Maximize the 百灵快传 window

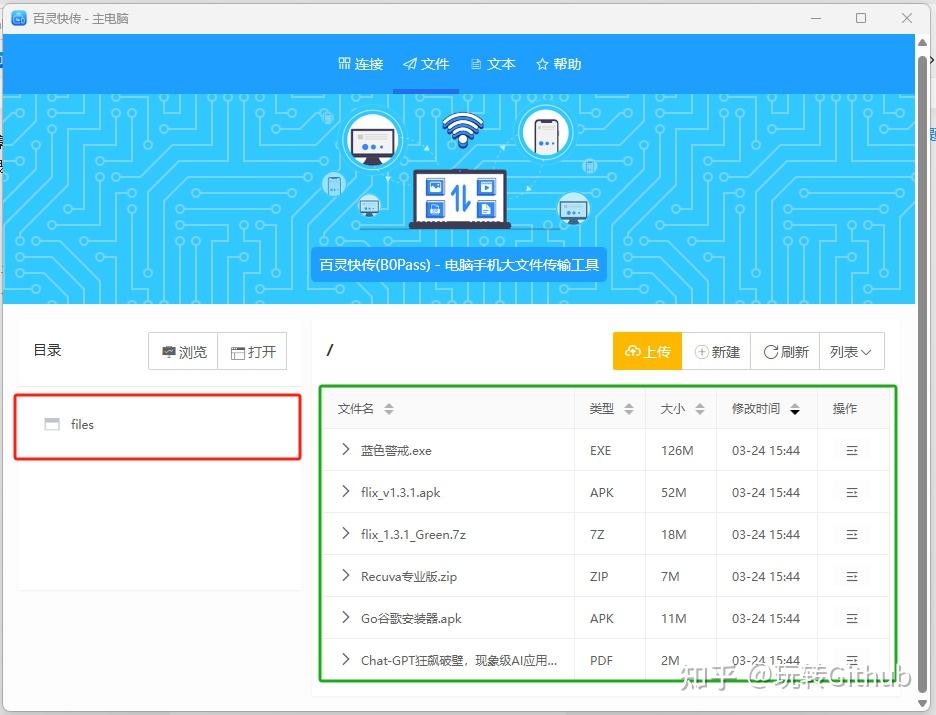coord(861,18)
